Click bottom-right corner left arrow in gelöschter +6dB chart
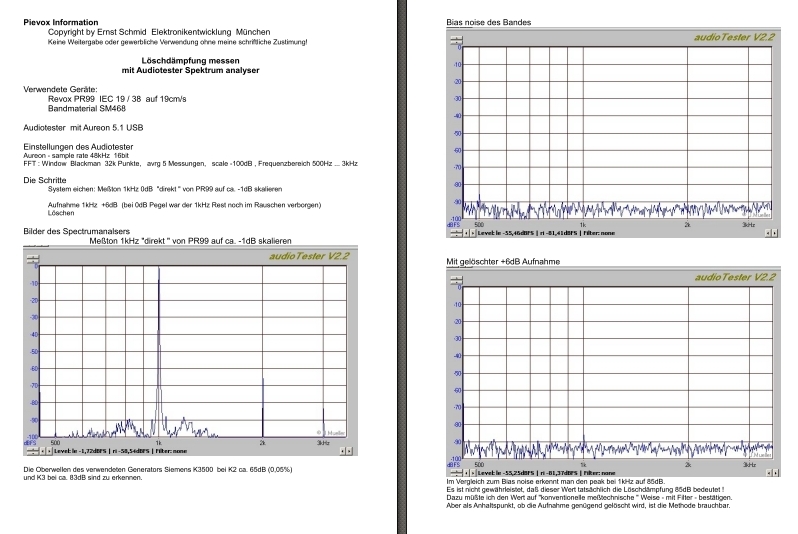Screen dimensions: 798x534 point(767,473)
